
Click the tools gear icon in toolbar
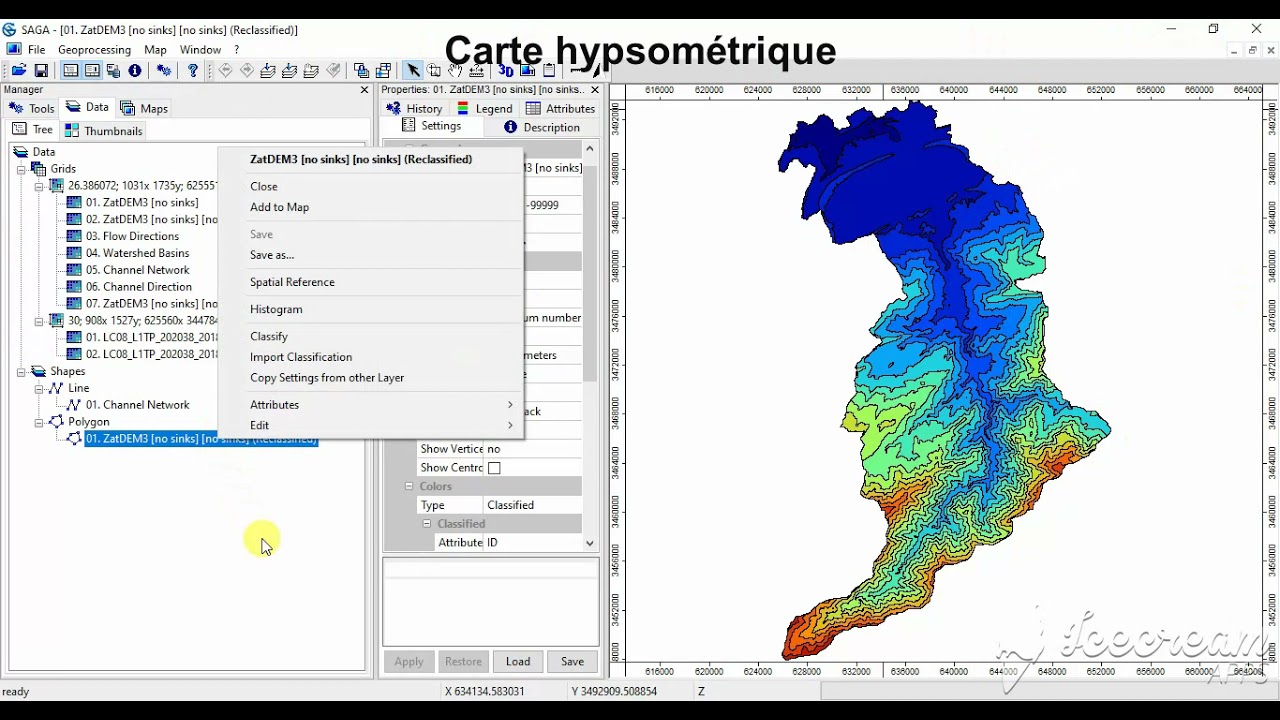tap(164, 70)
